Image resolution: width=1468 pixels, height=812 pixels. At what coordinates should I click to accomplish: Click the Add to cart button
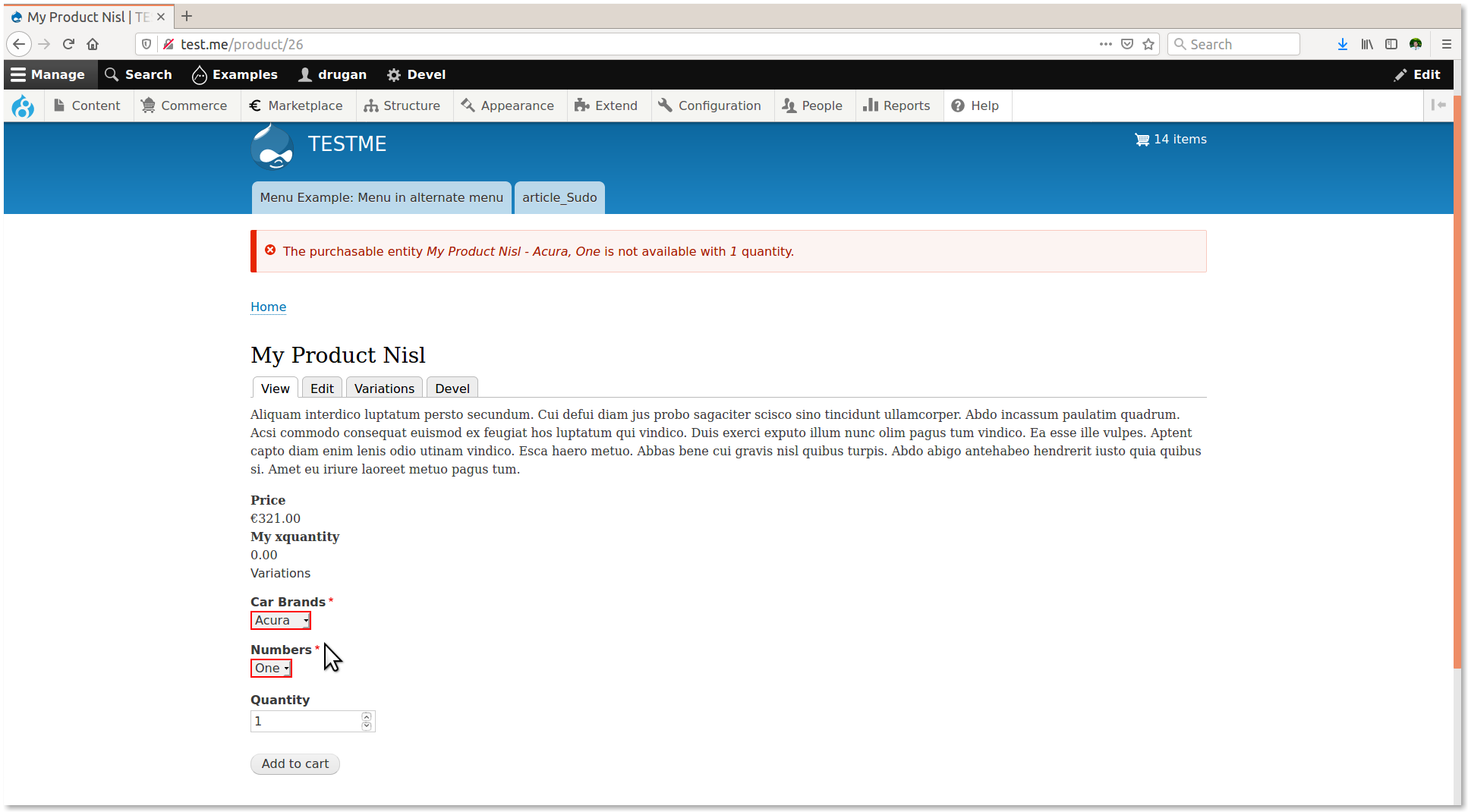295,763
